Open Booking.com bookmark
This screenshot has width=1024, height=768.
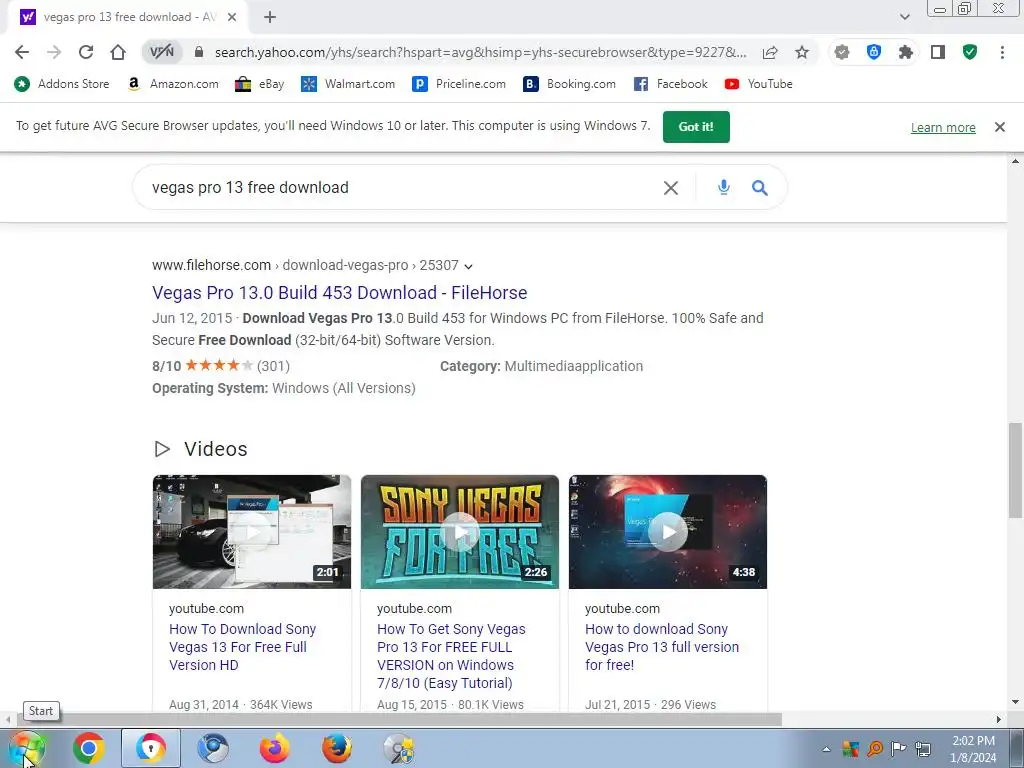569,84
